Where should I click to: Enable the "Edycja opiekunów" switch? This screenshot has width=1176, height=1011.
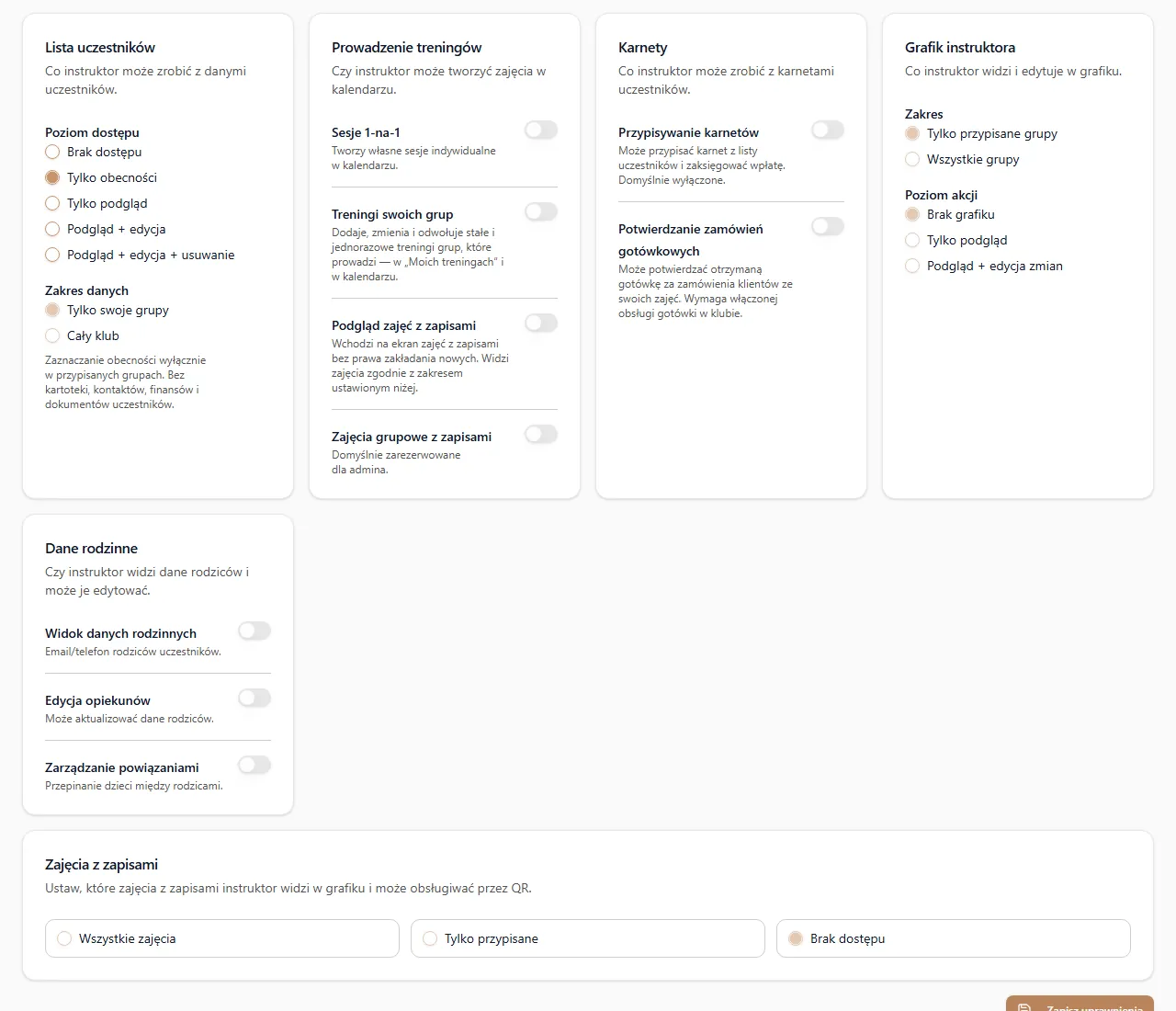(254, 698)
